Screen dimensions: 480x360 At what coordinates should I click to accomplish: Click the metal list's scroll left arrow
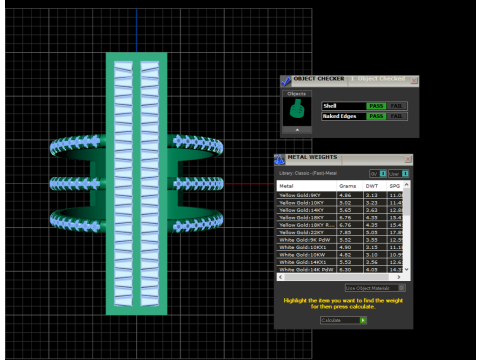(281, 277)
